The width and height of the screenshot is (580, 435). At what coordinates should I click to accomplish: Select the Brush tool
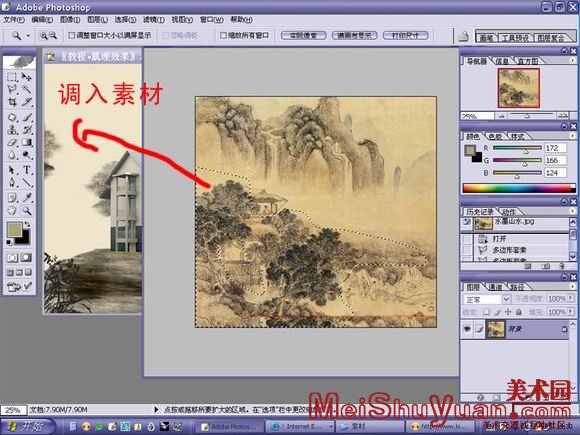tap(26, 118)
